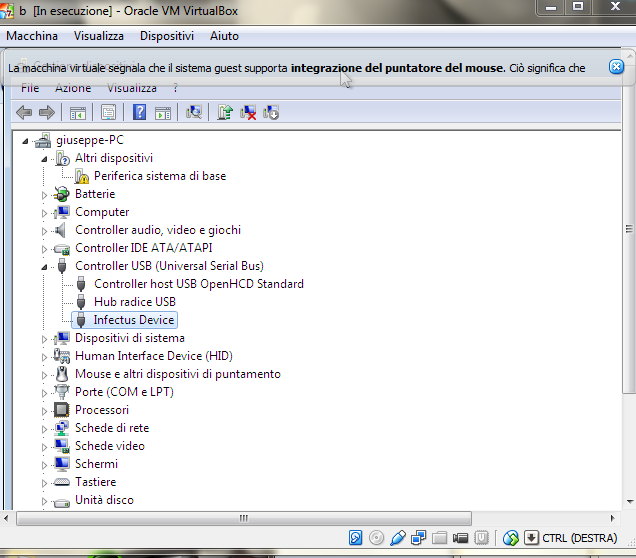Click the Update driver software icon
636x558 pixels.
pyautogui.click(x=225, y=112)
